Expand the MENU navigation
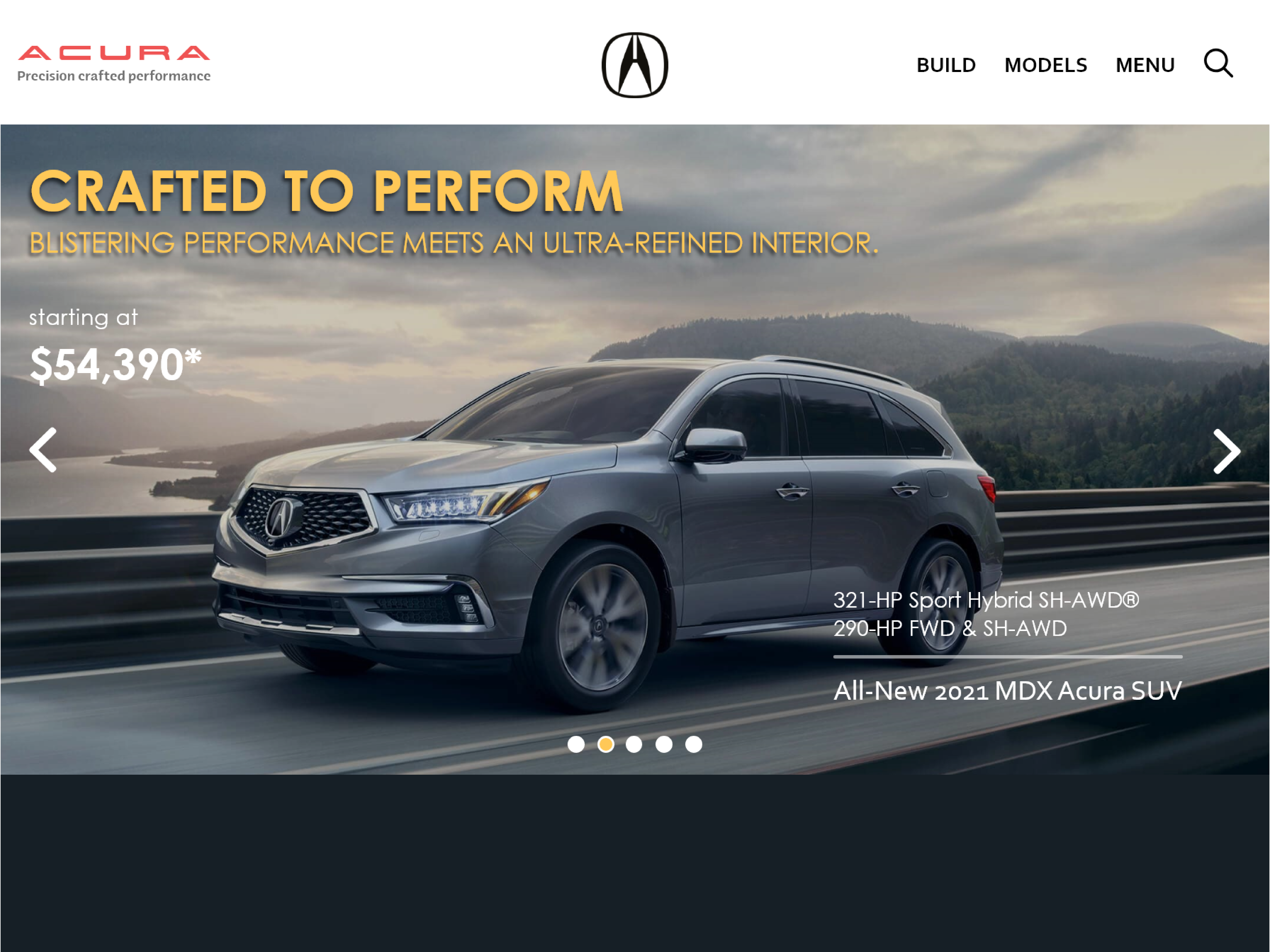 [1145, 65]
